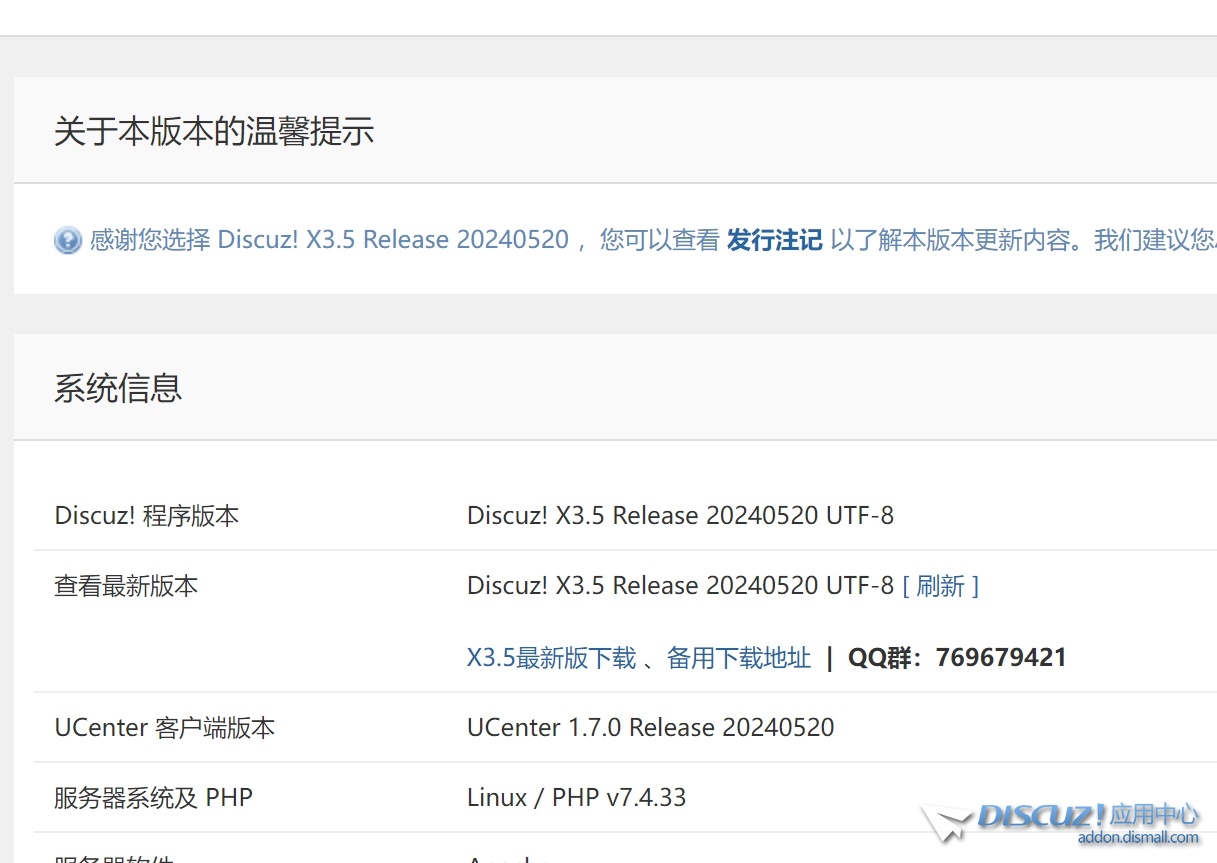This screenshot has width=1217, height=863.
Task: Open the X3.5最新版下载 download link
Action: click(551, 658)
